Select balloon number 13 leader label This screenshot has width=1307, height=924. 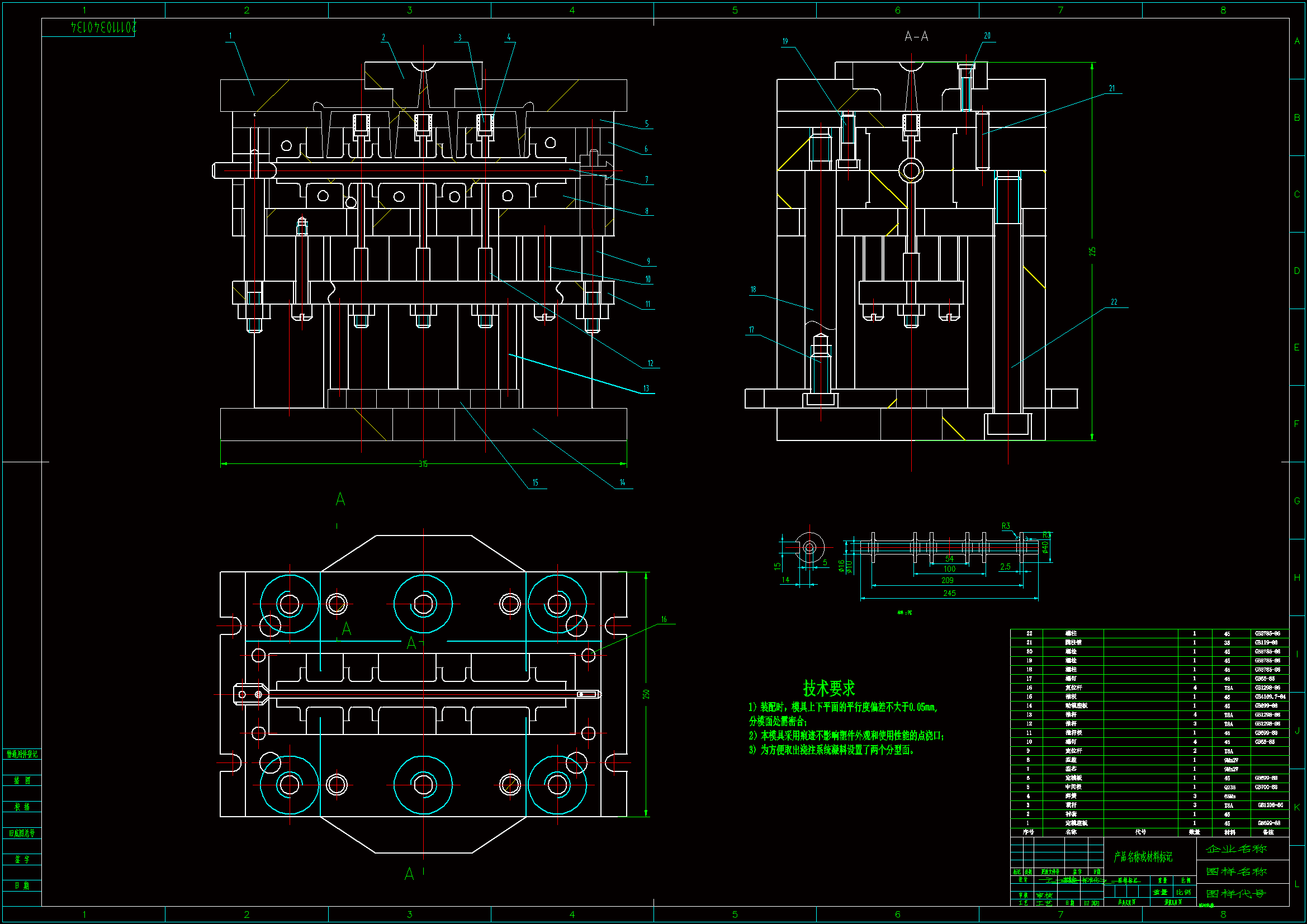pos(646,388)
